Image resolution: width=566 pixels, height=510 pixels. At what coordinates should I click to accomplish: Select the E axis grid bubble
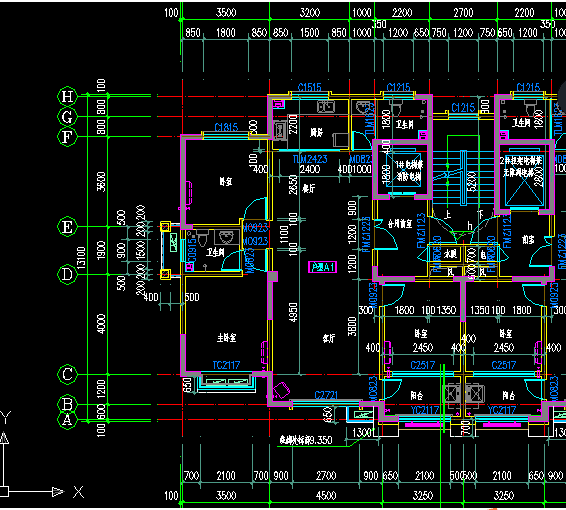(67, 227)
